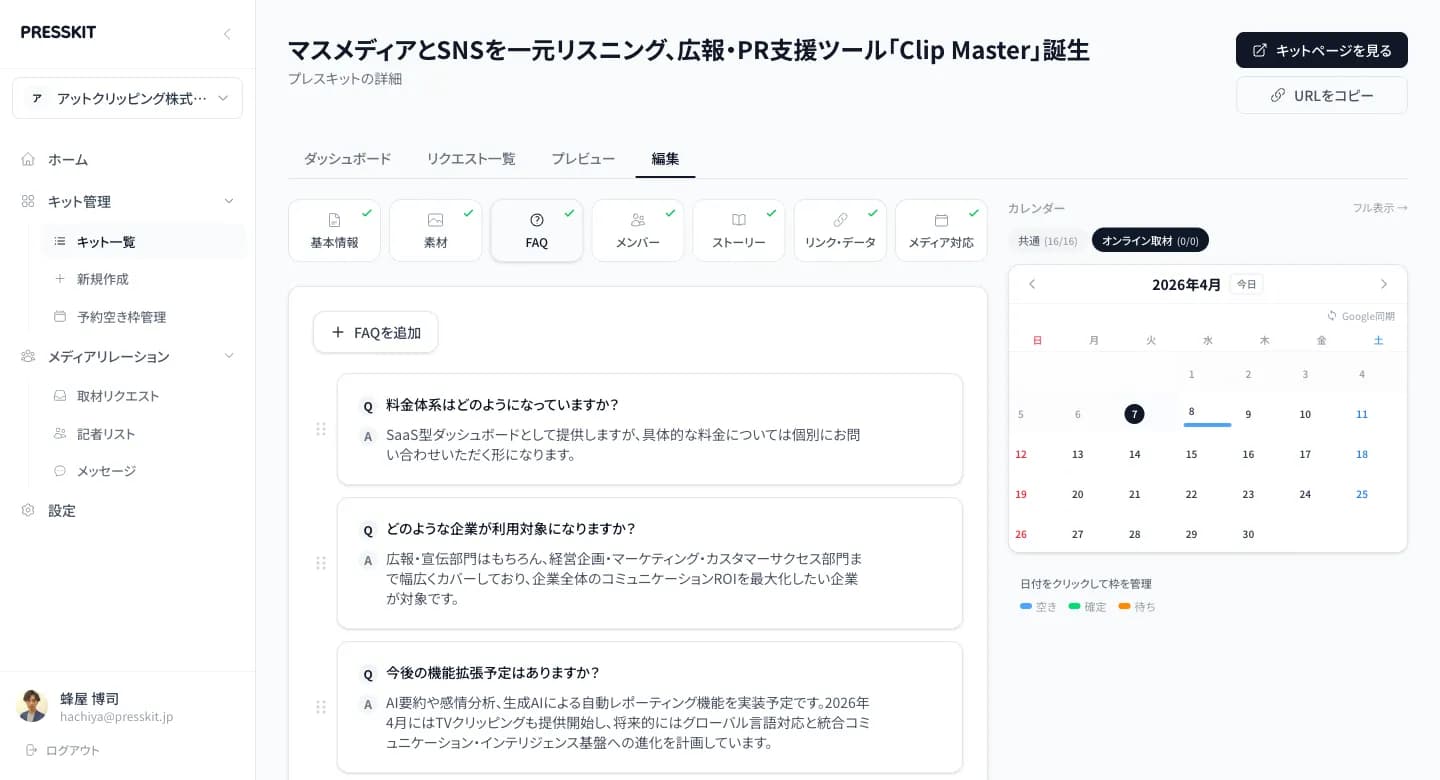The image size is (1440, 780).
Task: Click the inbox icon beside 取材リクエスト
Action: click(x=60, y=396)
